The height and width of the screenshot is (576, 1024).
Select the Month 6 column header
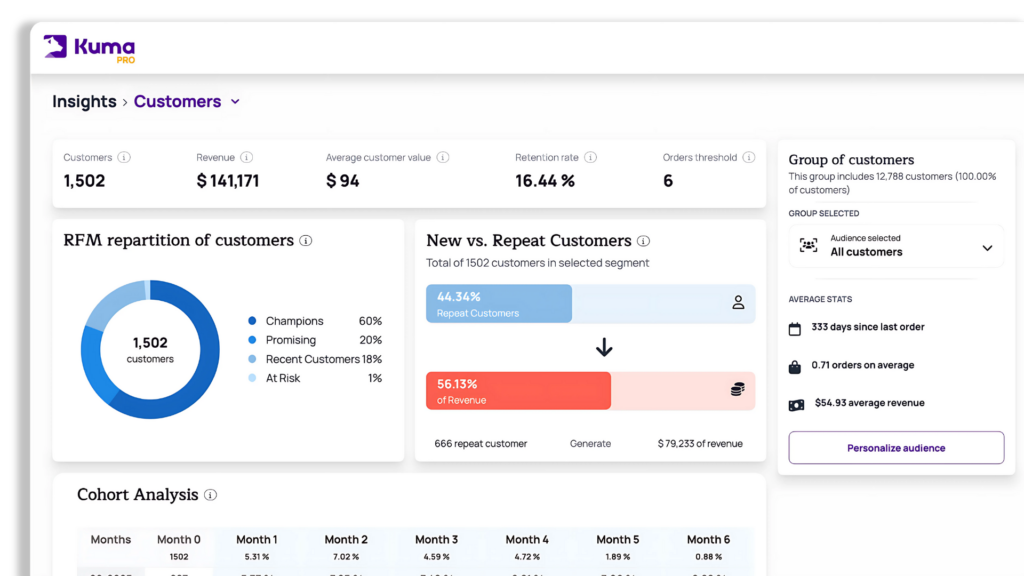(x=709, y=539)
